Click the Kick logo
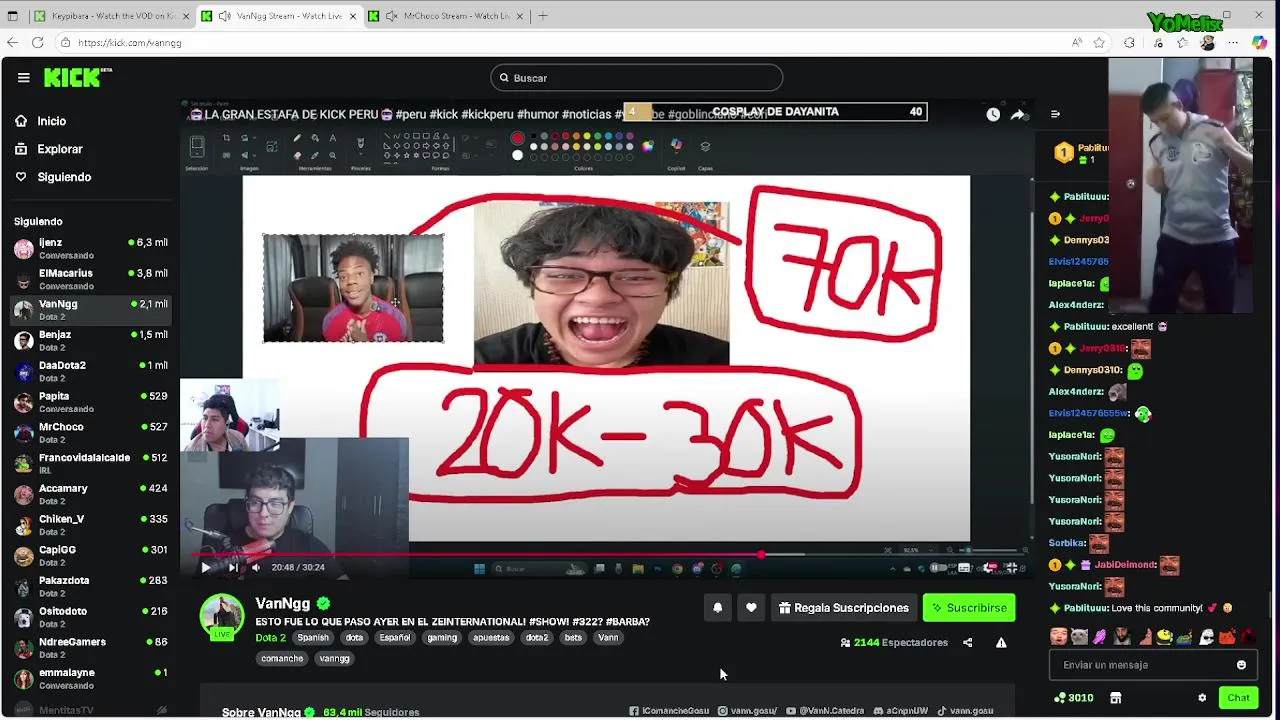Screen dimensions: 1280x720 (78, 77)
